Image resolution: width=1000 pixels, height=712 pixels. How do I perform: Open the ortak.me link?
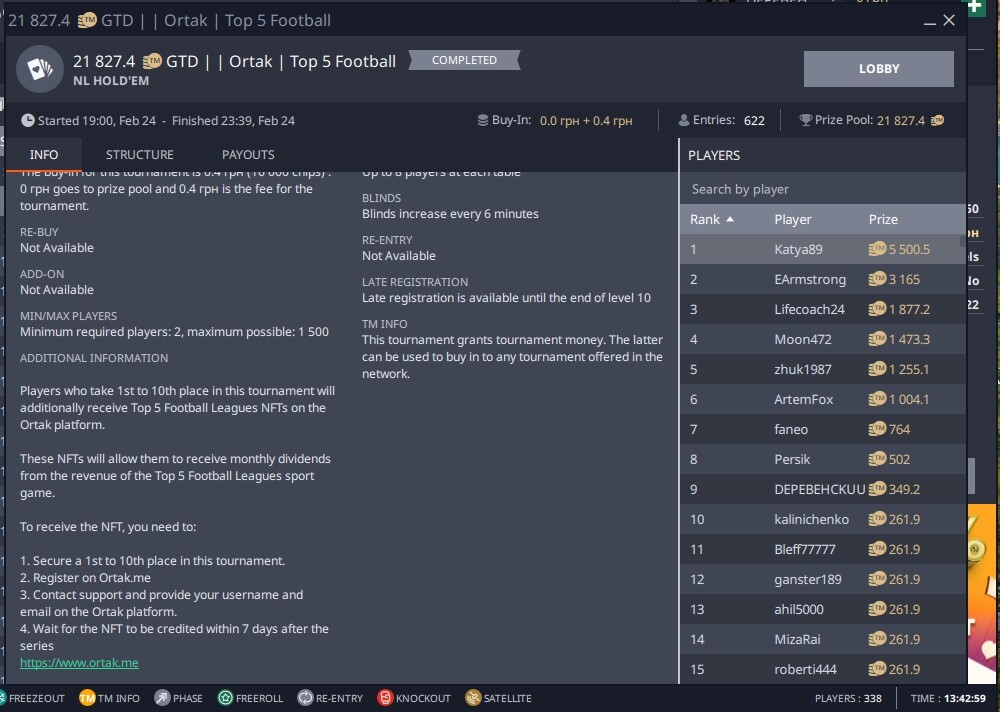click(x=79, y=662)
